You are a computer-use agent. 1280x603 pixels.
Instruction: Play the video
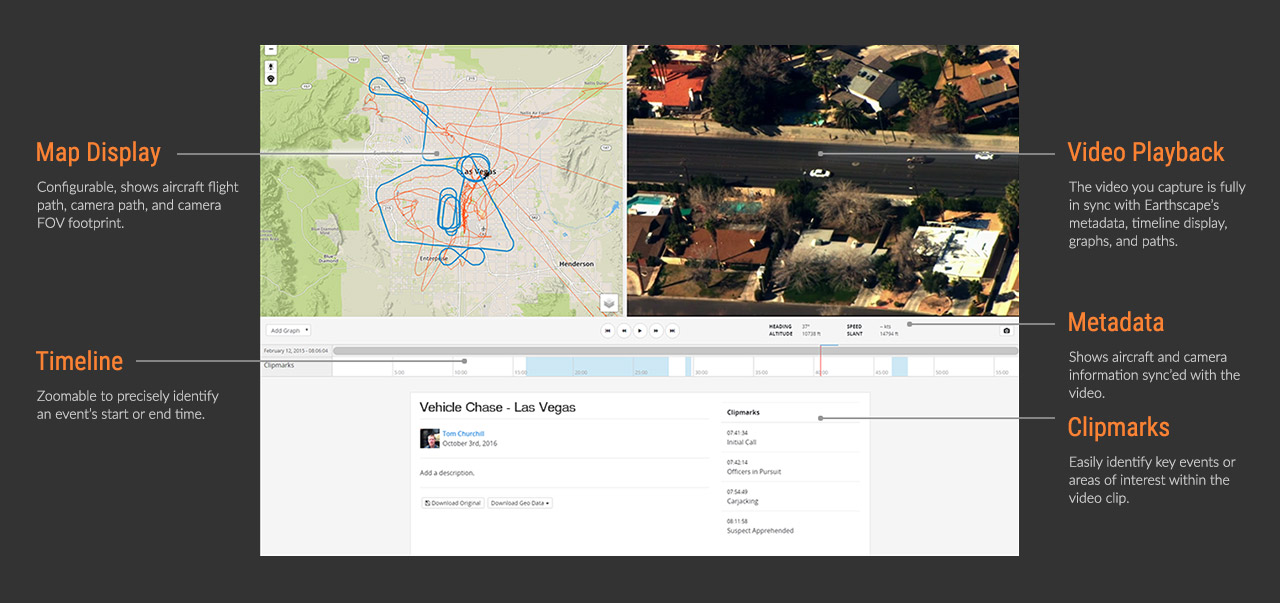(x=640, y=330)
